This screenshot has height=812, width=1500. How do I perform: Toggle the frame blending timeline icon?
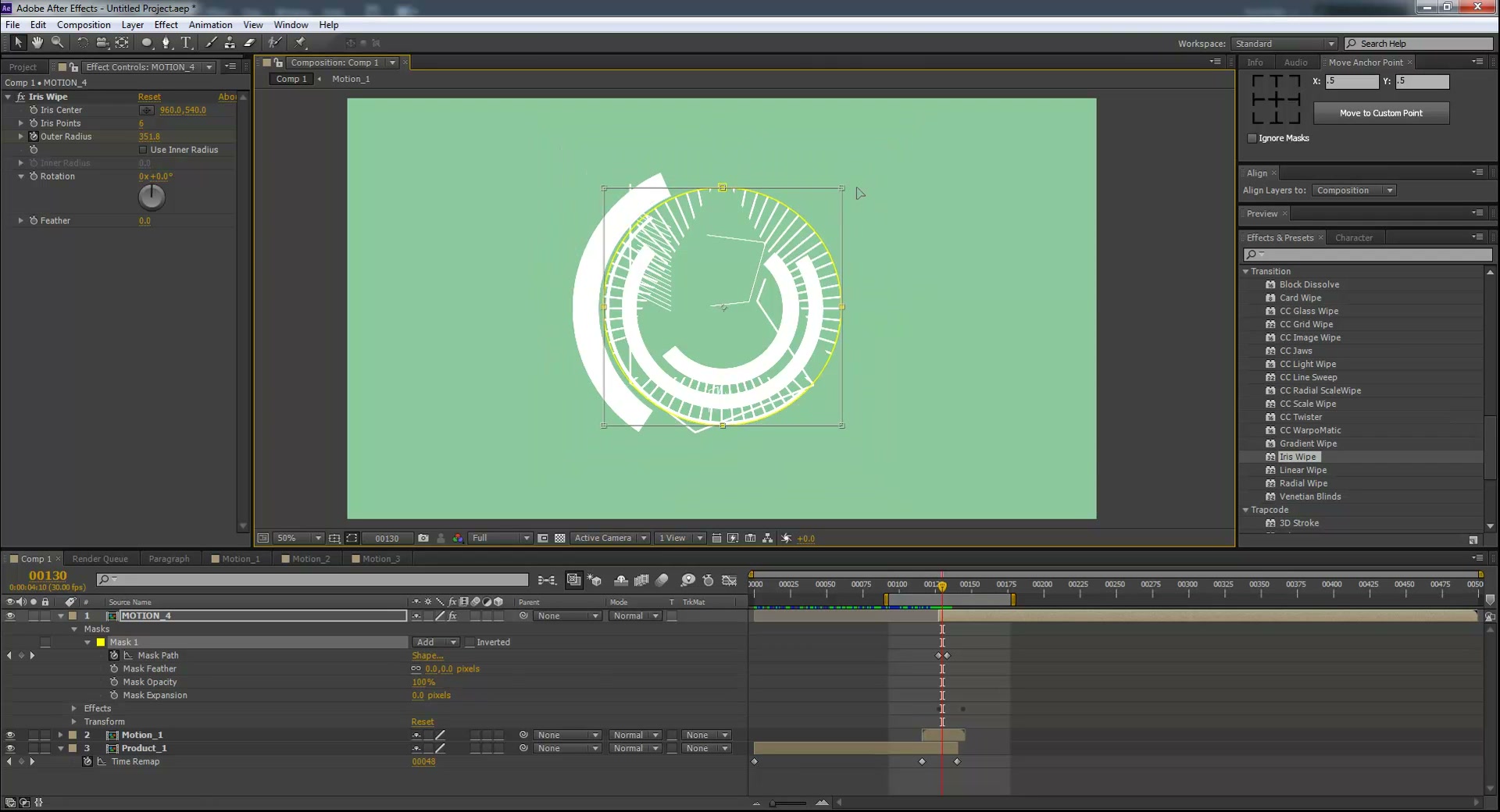(x=641, y=580)
